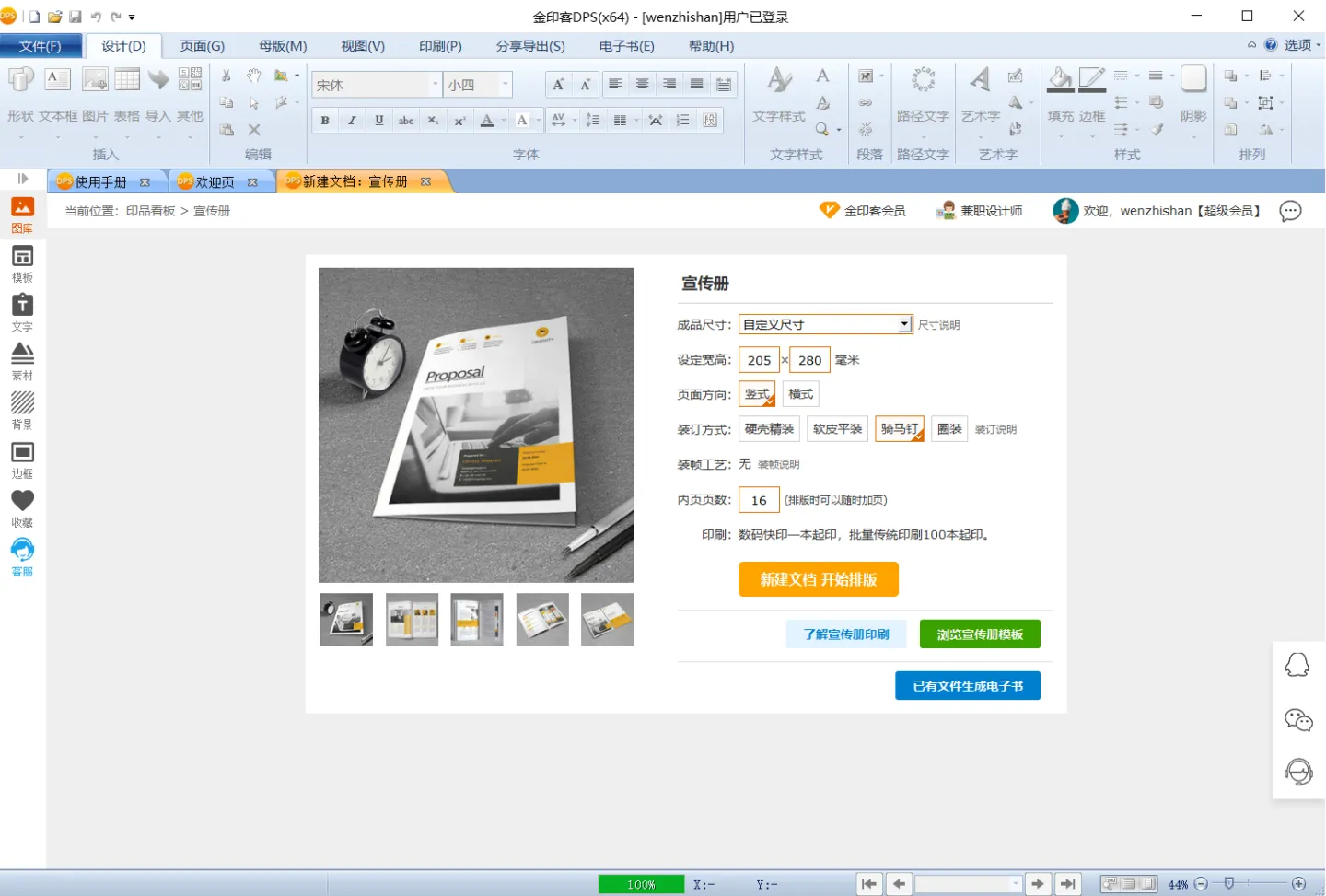Open the 图库 image library sidebar icon

[22, 214]
